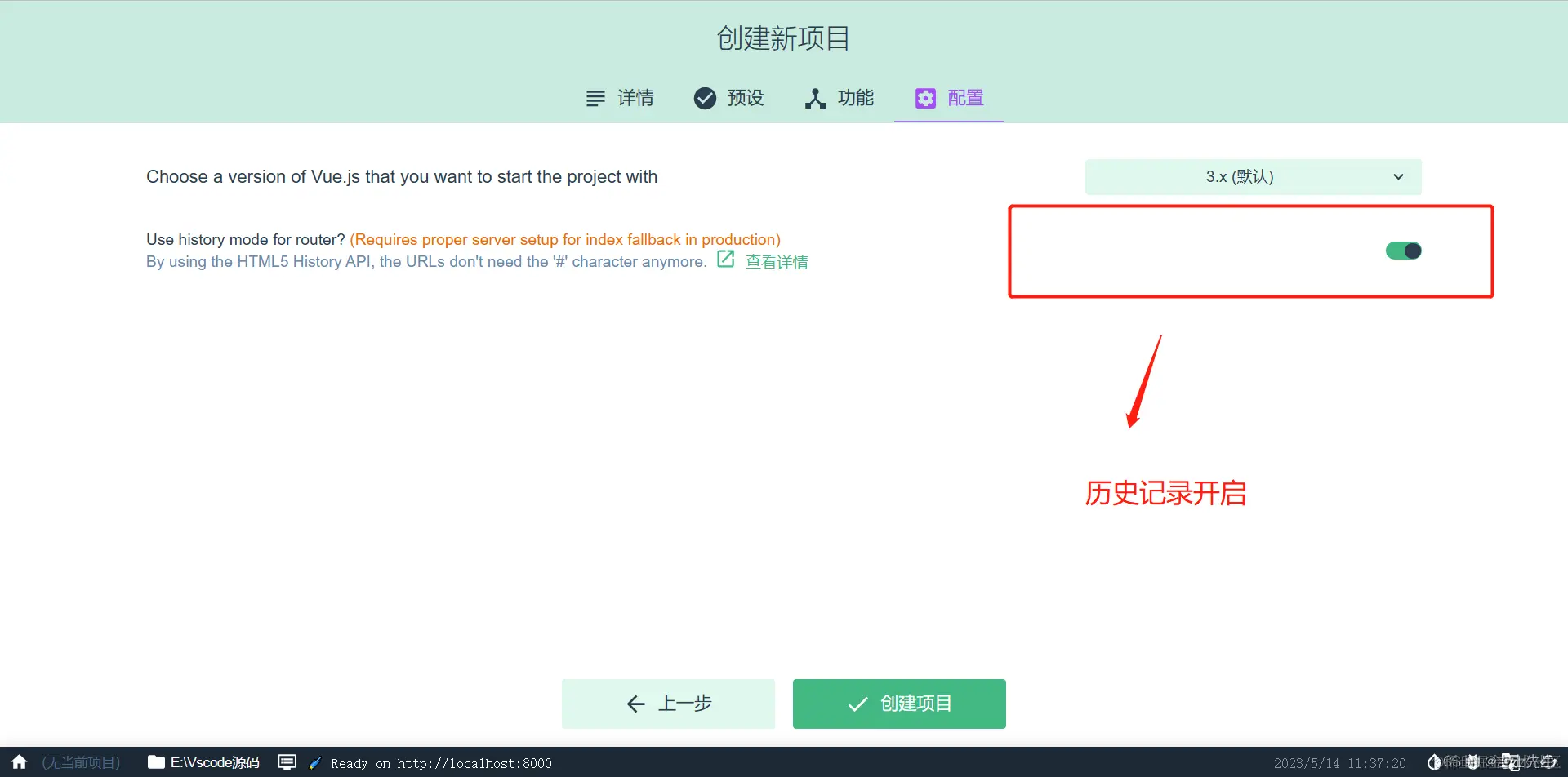Click the home icon in the status bar
The width and height of the screenshot is (1568, 777).
coord(18,762)
